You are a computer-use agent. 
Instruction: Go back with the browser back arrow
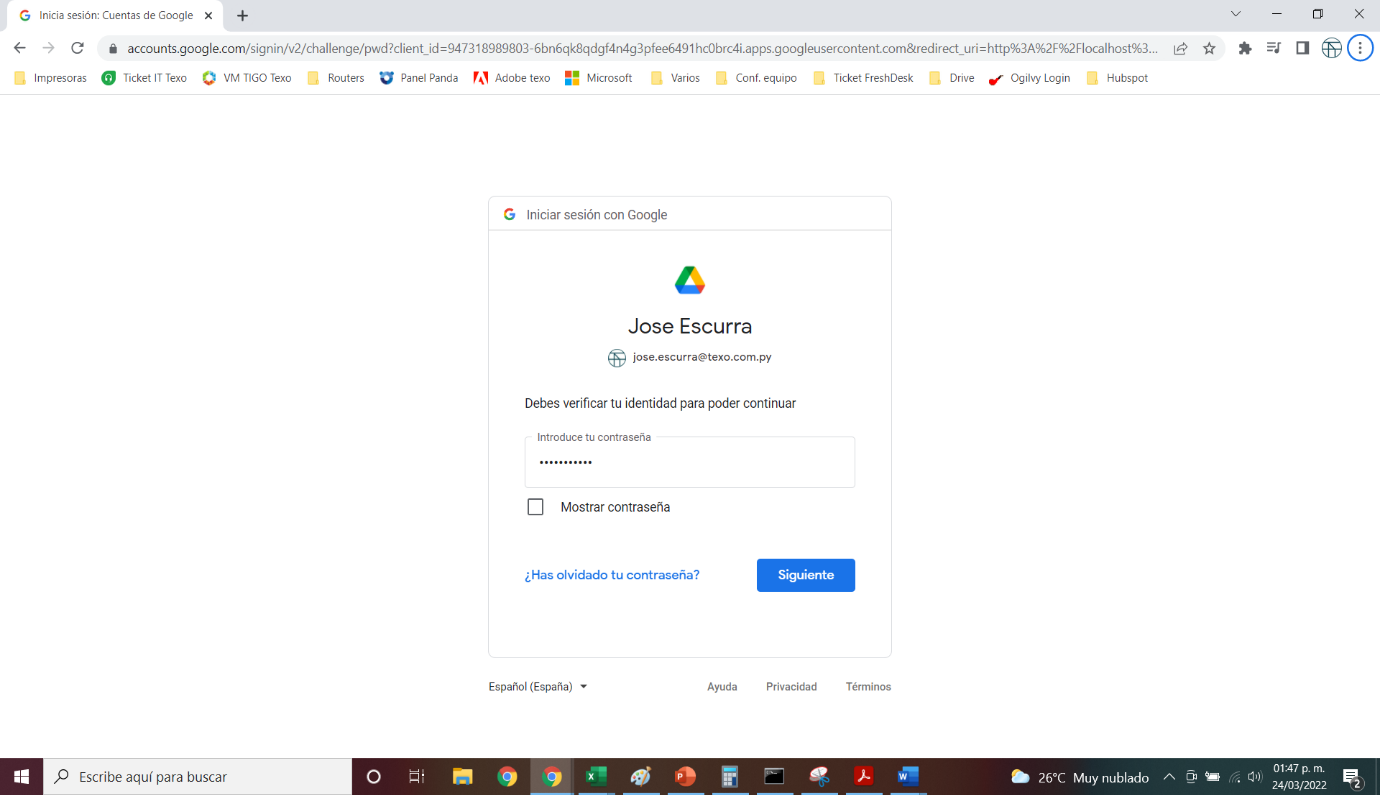[x=20, y=48]
